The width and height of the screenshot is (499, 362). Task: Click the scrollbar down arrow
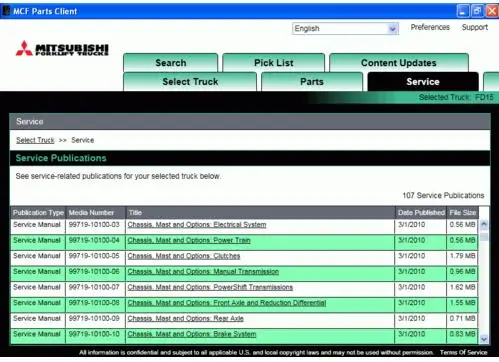point(484,339)
